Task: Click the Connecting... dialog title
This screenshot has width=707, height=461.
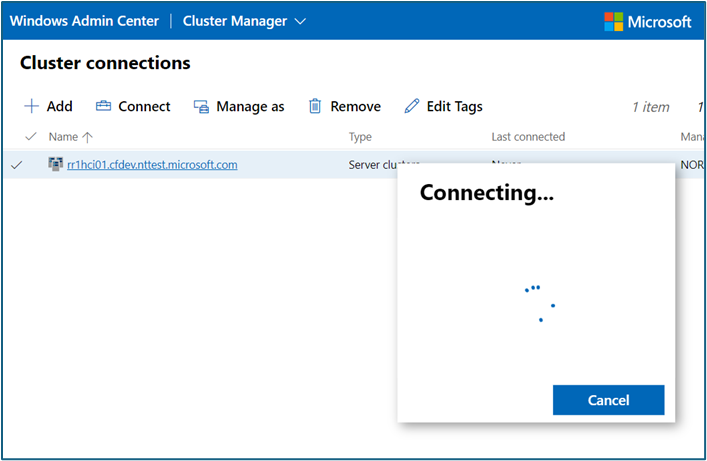Action: click(x=487, y=193)
